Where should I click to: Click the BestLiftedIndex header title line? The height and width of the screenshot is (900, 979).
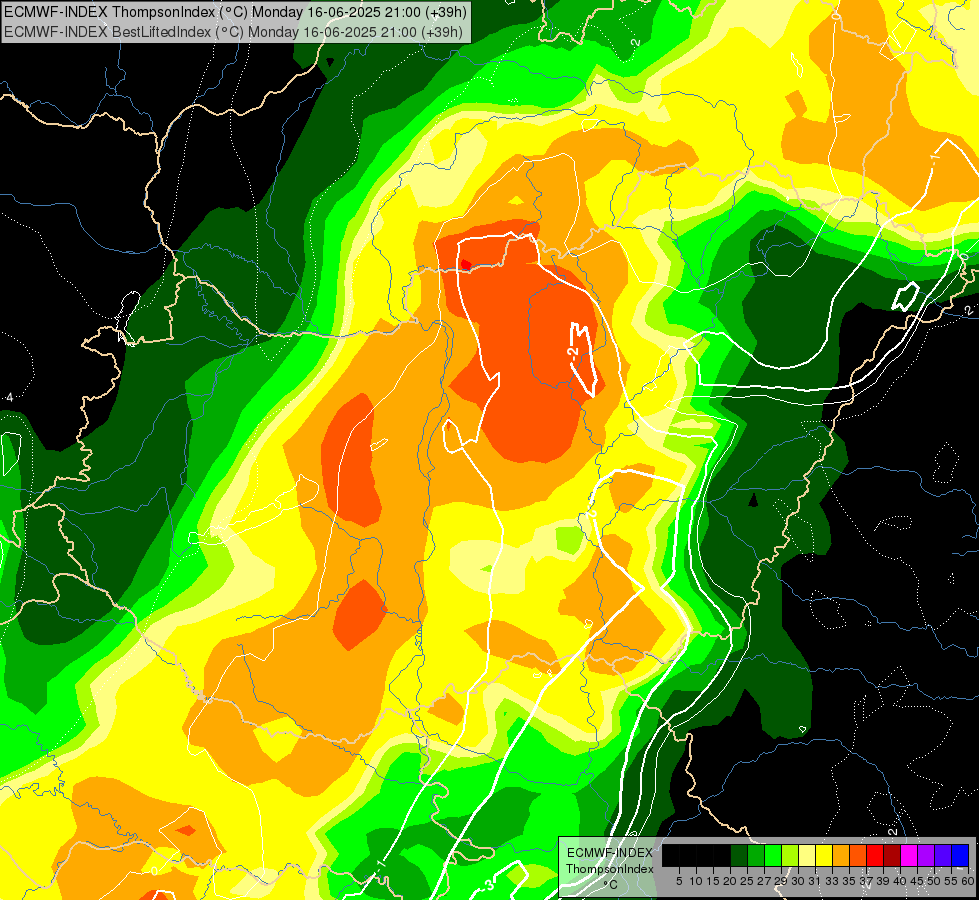234,32
